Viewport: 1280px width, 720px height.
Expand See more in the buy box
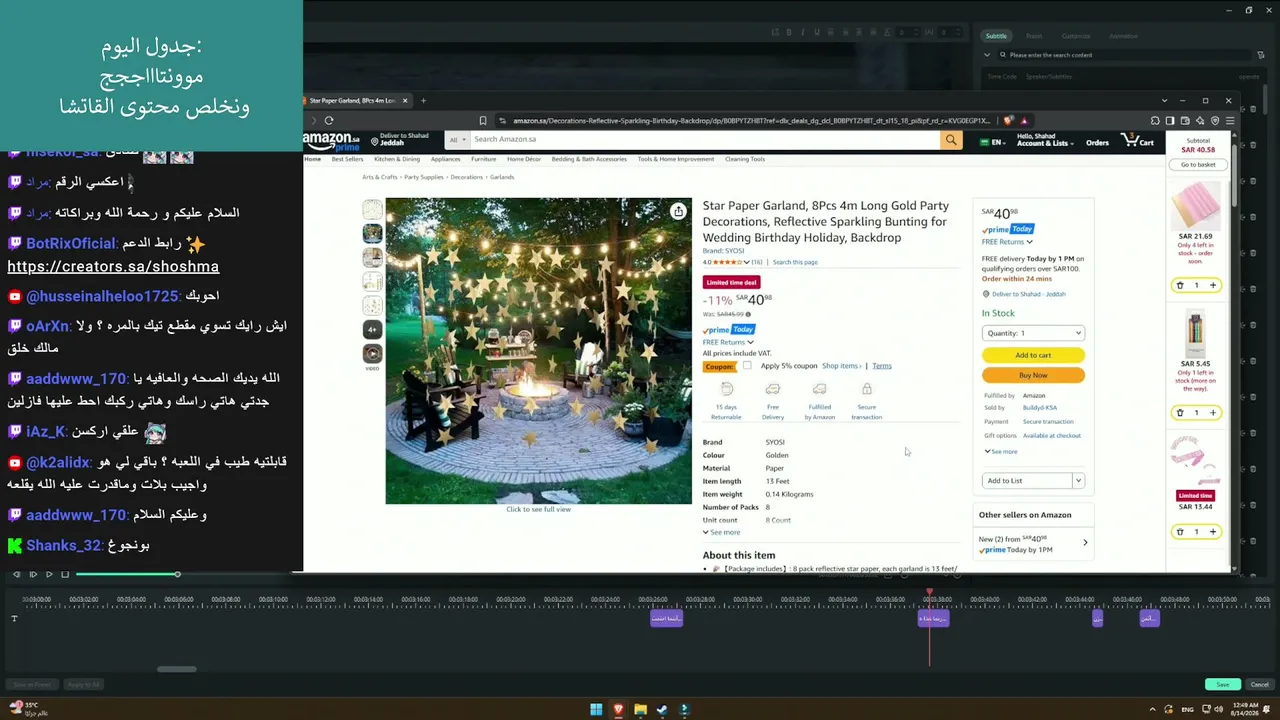click(1000, 452)
